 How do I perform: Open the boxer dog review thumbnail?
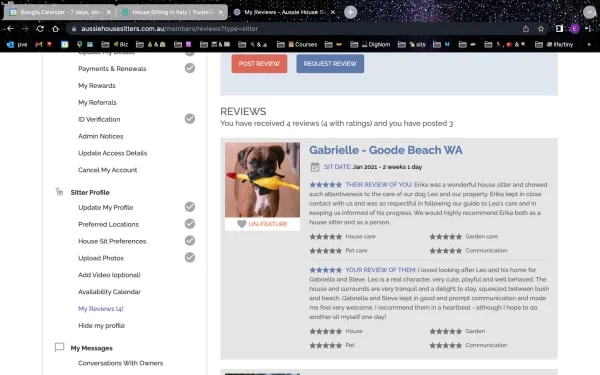pyautogui.click(x=262, y=180)
